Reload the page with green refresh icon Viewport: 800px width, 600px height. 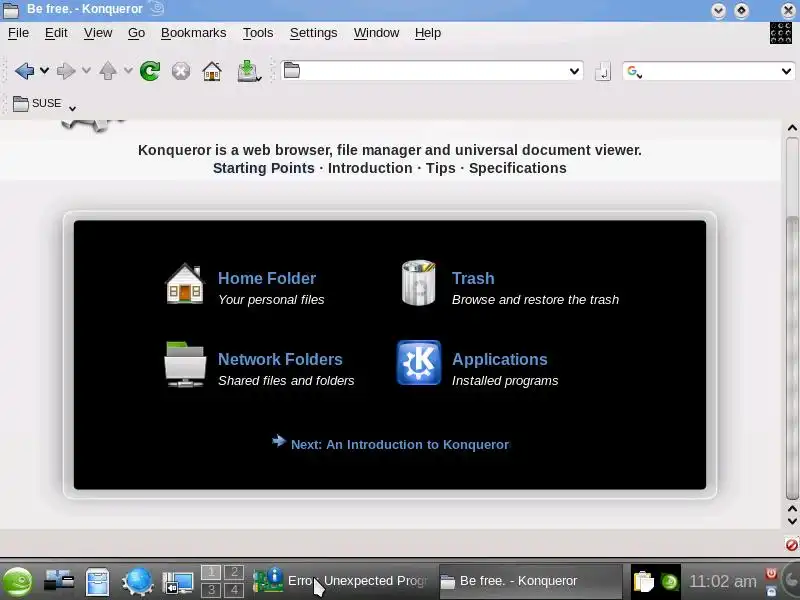[150, 71]
